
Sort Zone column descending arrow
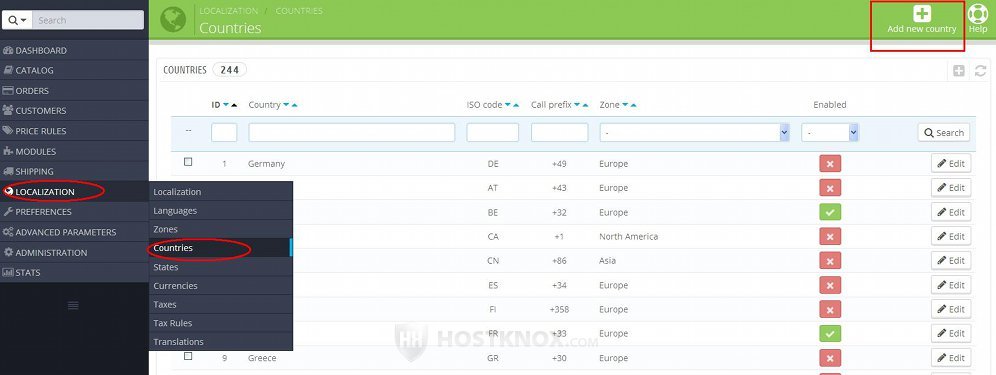click(625, 105)
